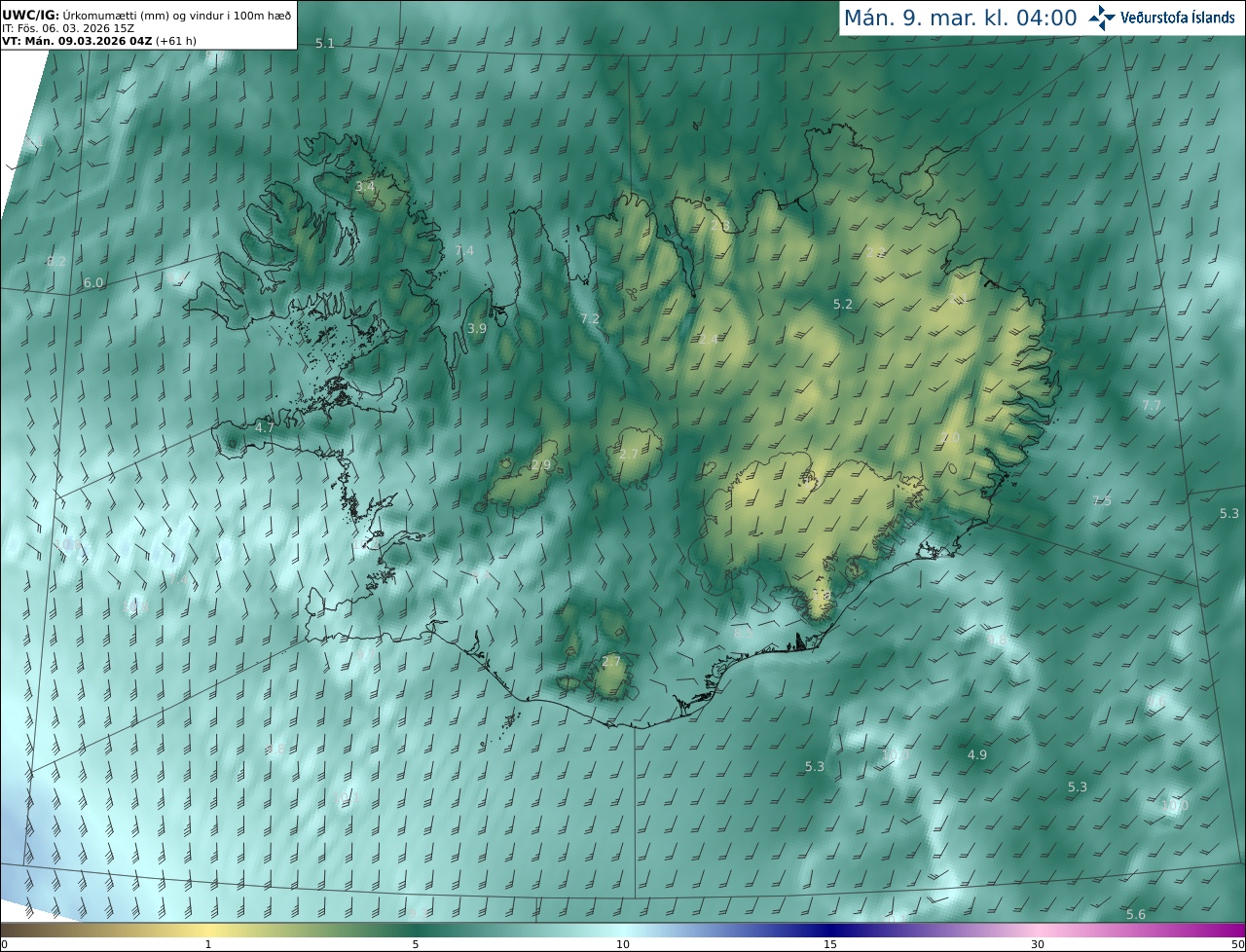Click the Veðurstofa Íslands logo
The width and height of the screenshot is (1246, 952).
pos(1162,18)
